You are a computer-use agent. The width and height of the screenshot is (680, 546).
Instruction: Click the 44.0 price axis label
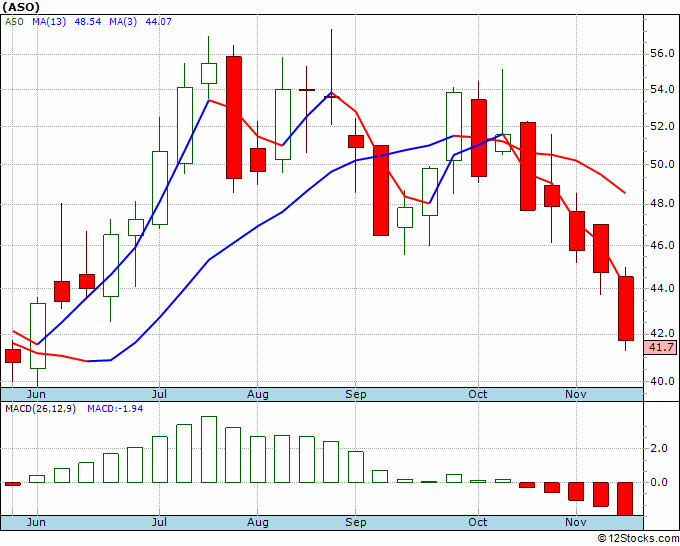click(662, 288)
